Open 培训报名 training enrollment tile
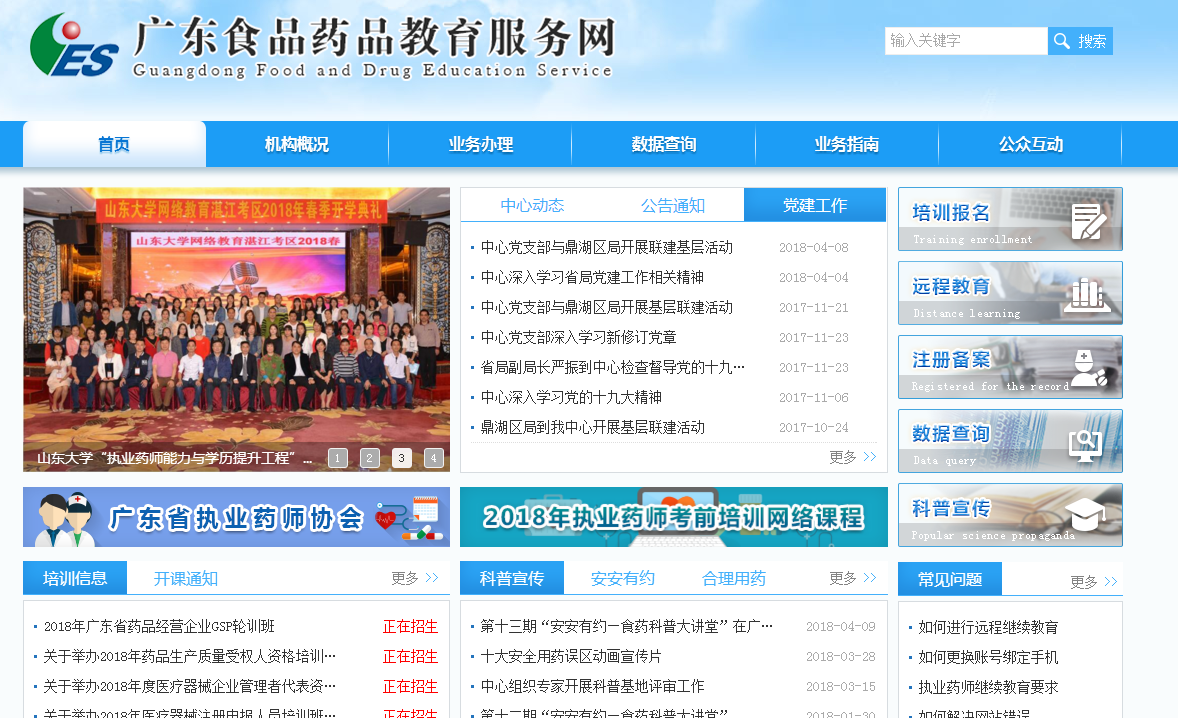The image size is (1178, 718). (x=1009, y=219)
